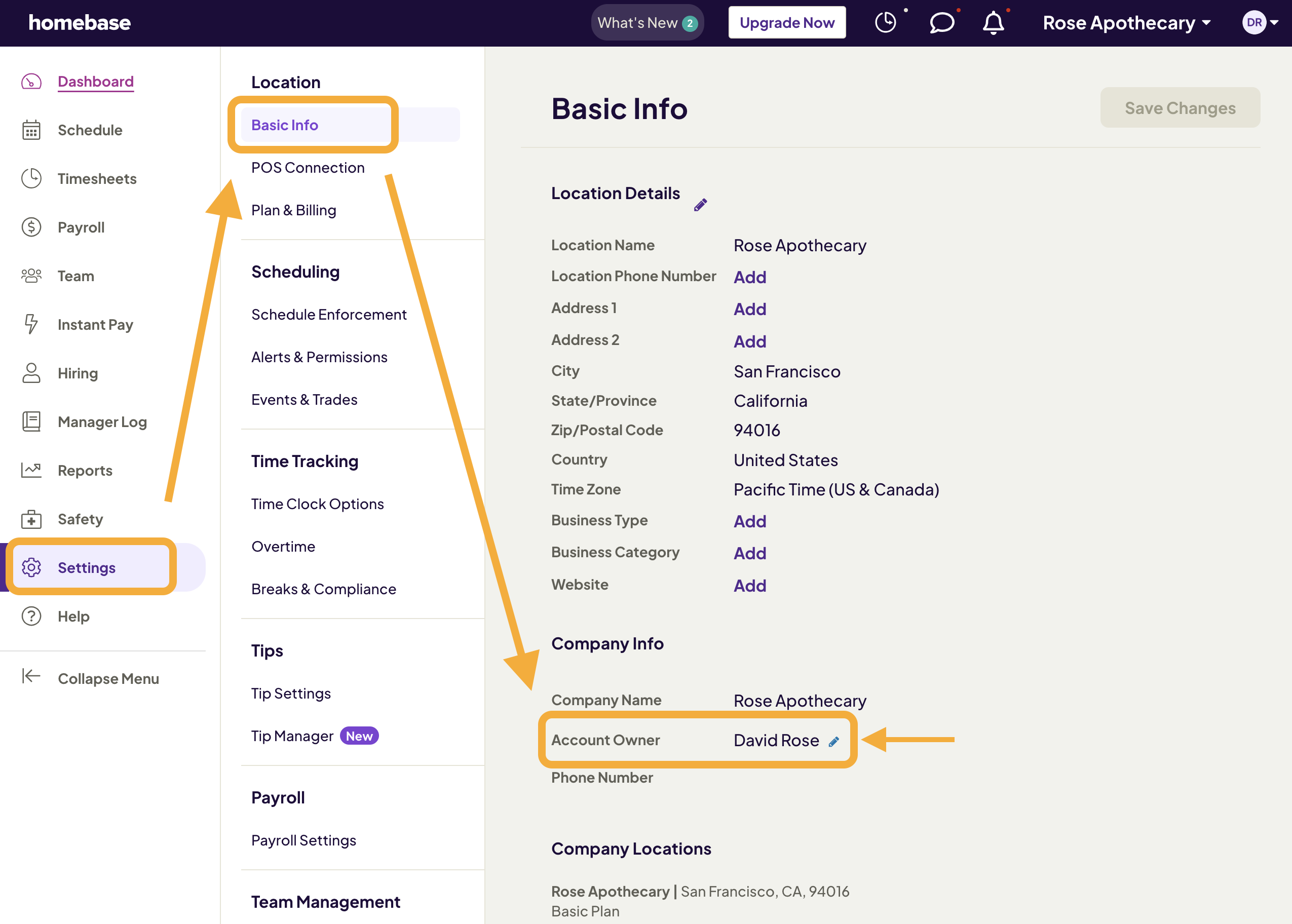1292x924 pixels.
Task: Click the Upgrade Now button
Action: [x=786, y=23]
